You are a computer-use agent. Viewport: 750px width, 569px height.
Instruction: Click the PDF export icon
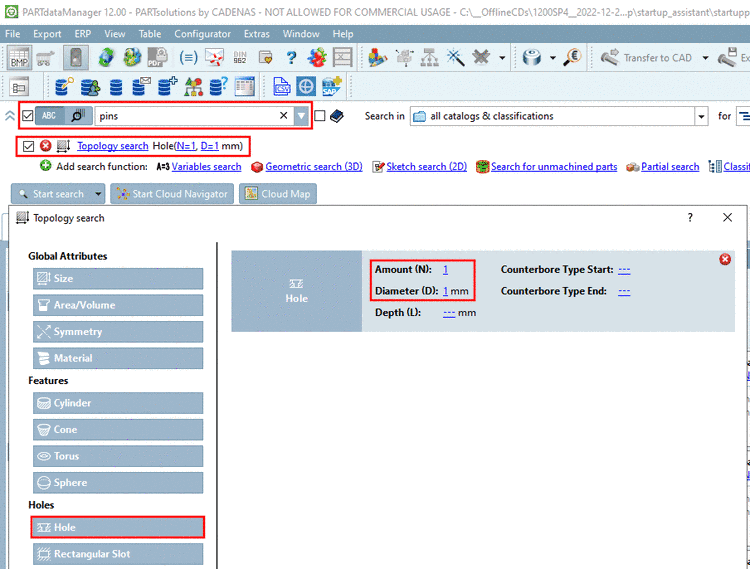[157, 57]
